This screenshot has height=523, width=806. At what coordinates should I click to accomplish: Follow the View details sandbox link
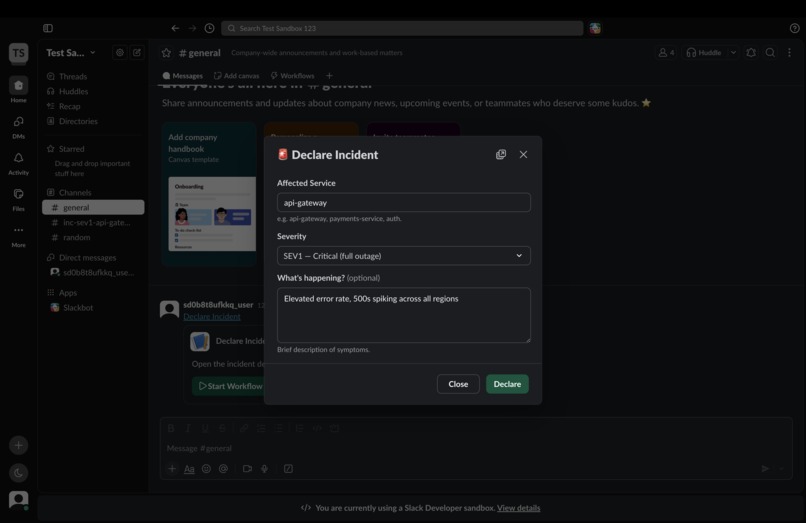point(519,508)
